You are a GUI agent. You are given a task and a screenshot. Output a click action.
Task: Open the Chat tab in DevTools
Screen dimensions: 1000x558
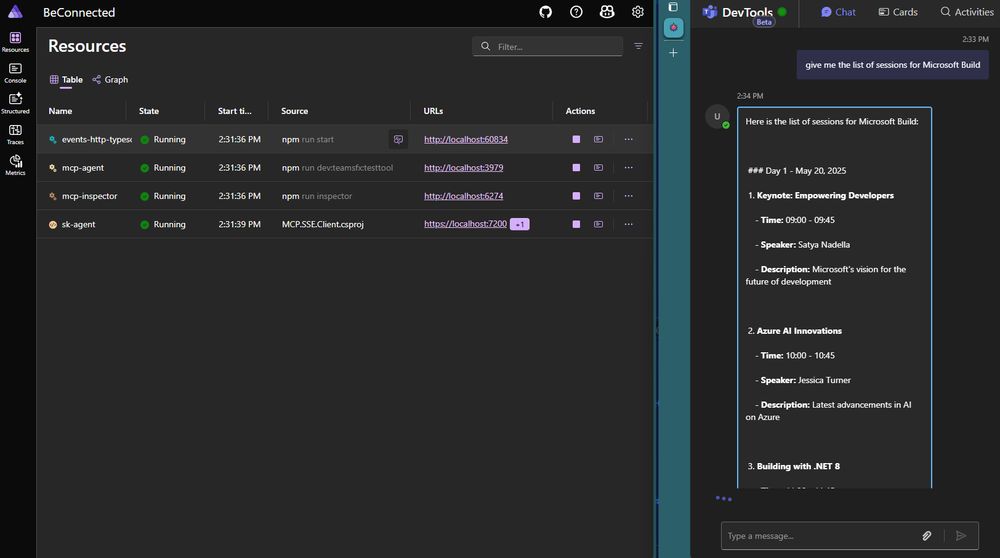coord(838,12)
